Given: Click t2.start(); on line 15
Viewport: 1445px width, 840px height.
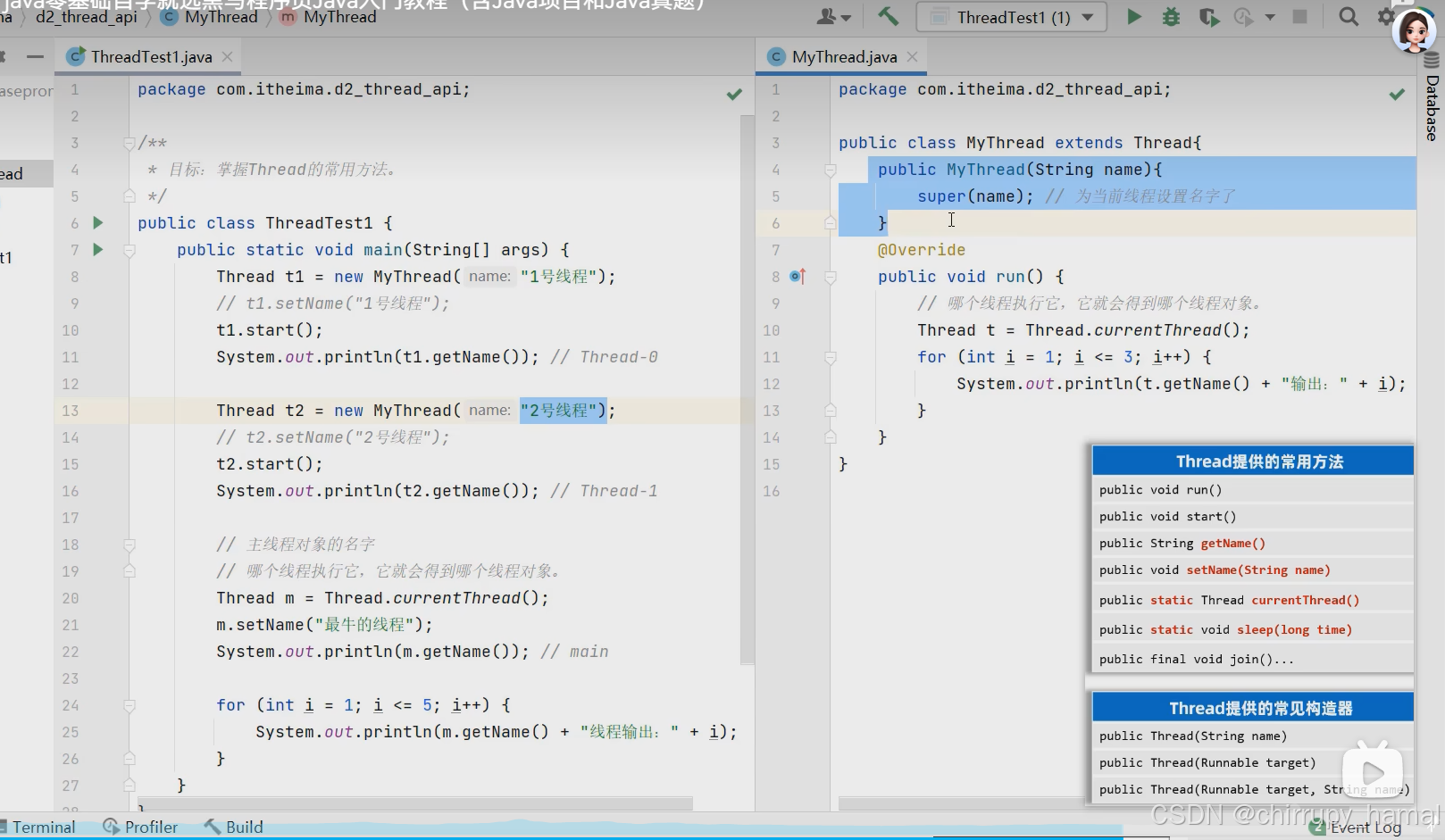Looking at the screenshot, I should (x=270, y=463).
